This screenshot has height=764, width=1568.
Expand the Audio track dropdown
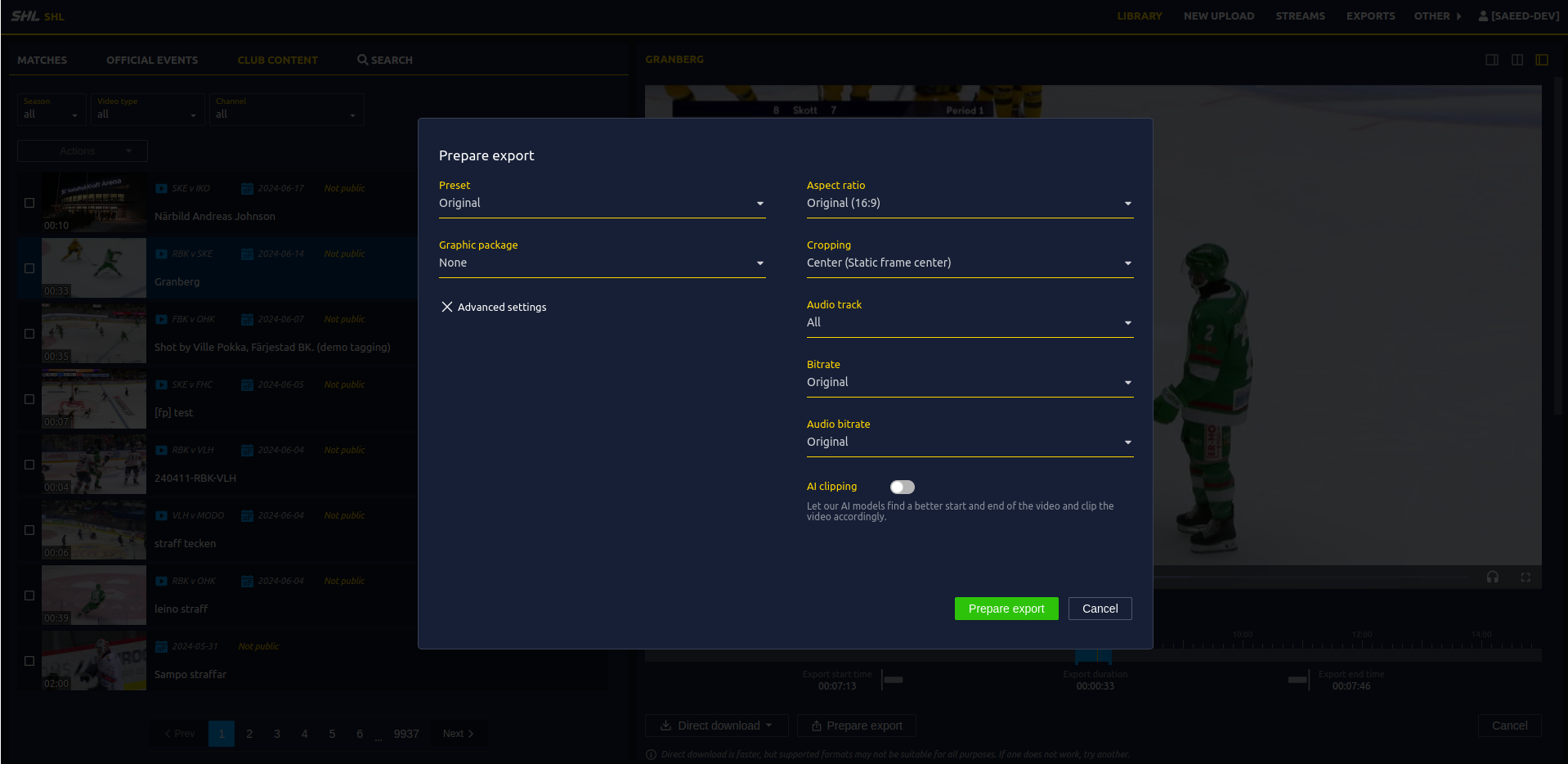click(1127, 322)
